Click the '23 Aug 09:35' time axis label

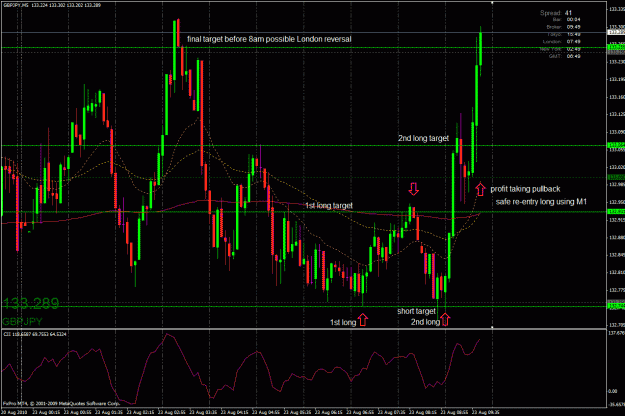[485, 412]
